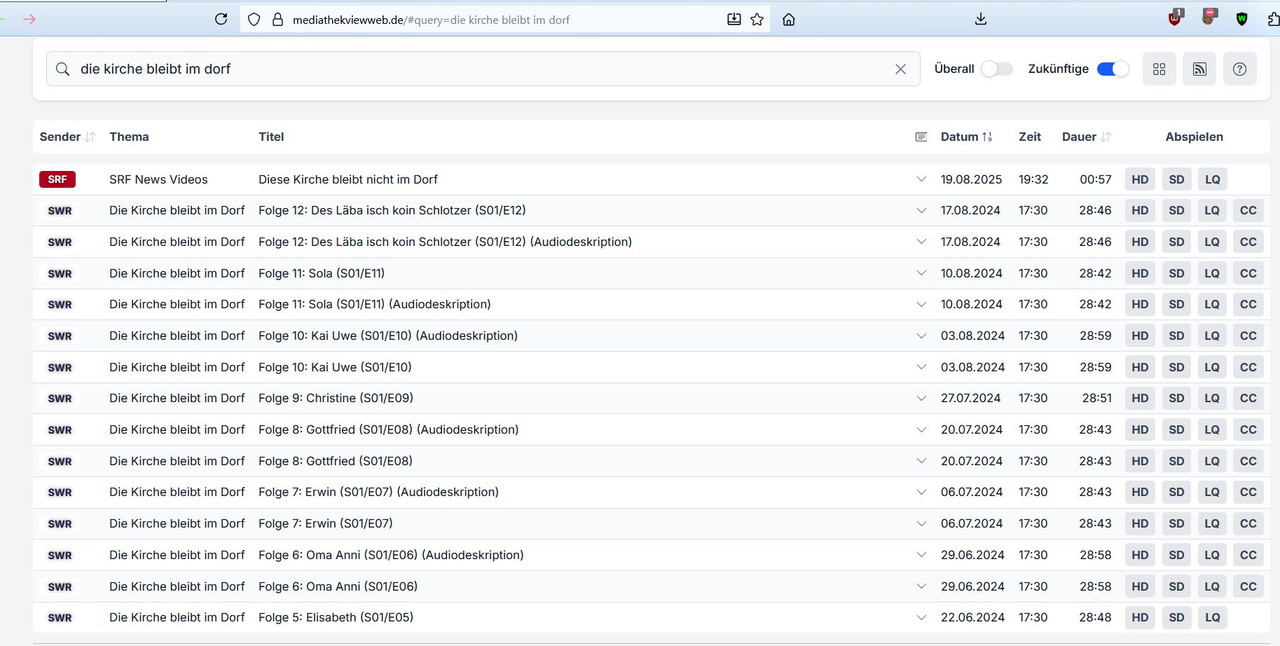
Task: Click the search field with 'die kirche bleibt im dorf'
Action: tap(483, 69)
